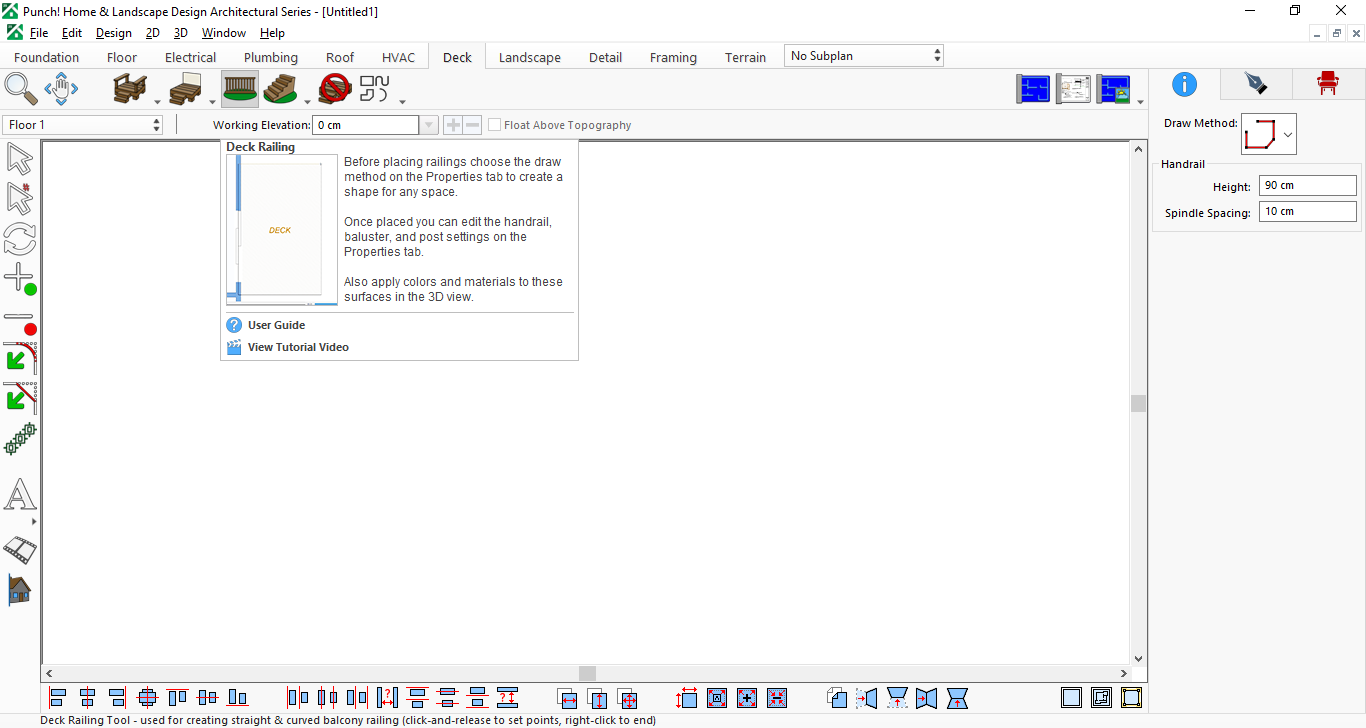The width and height of the screenshot is (1366, 728).
Task: Expand arrow next to stairs tool
Action: [307, 101]
